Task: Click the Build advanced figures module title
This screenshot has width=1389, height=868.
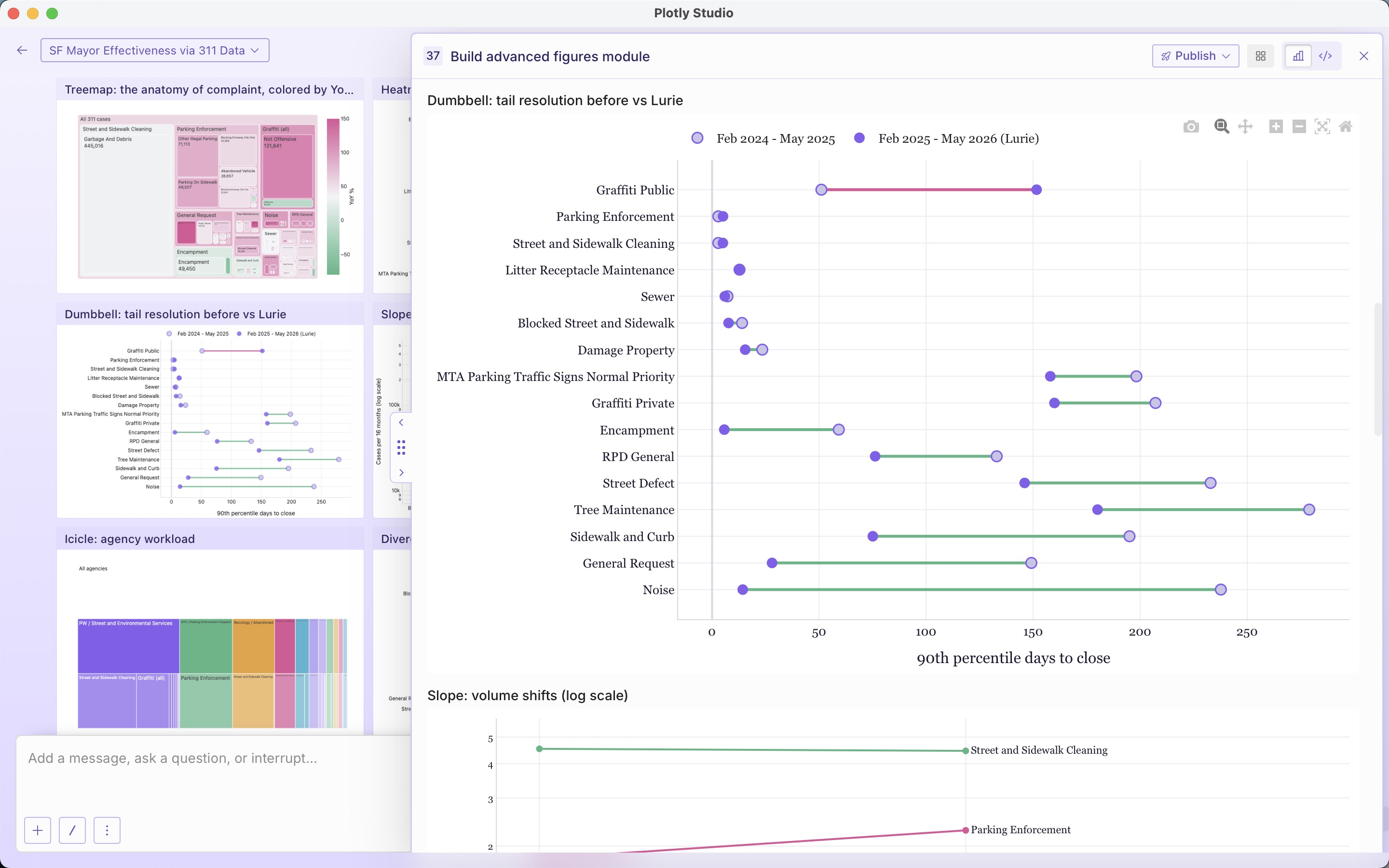Action: [550, 56]
